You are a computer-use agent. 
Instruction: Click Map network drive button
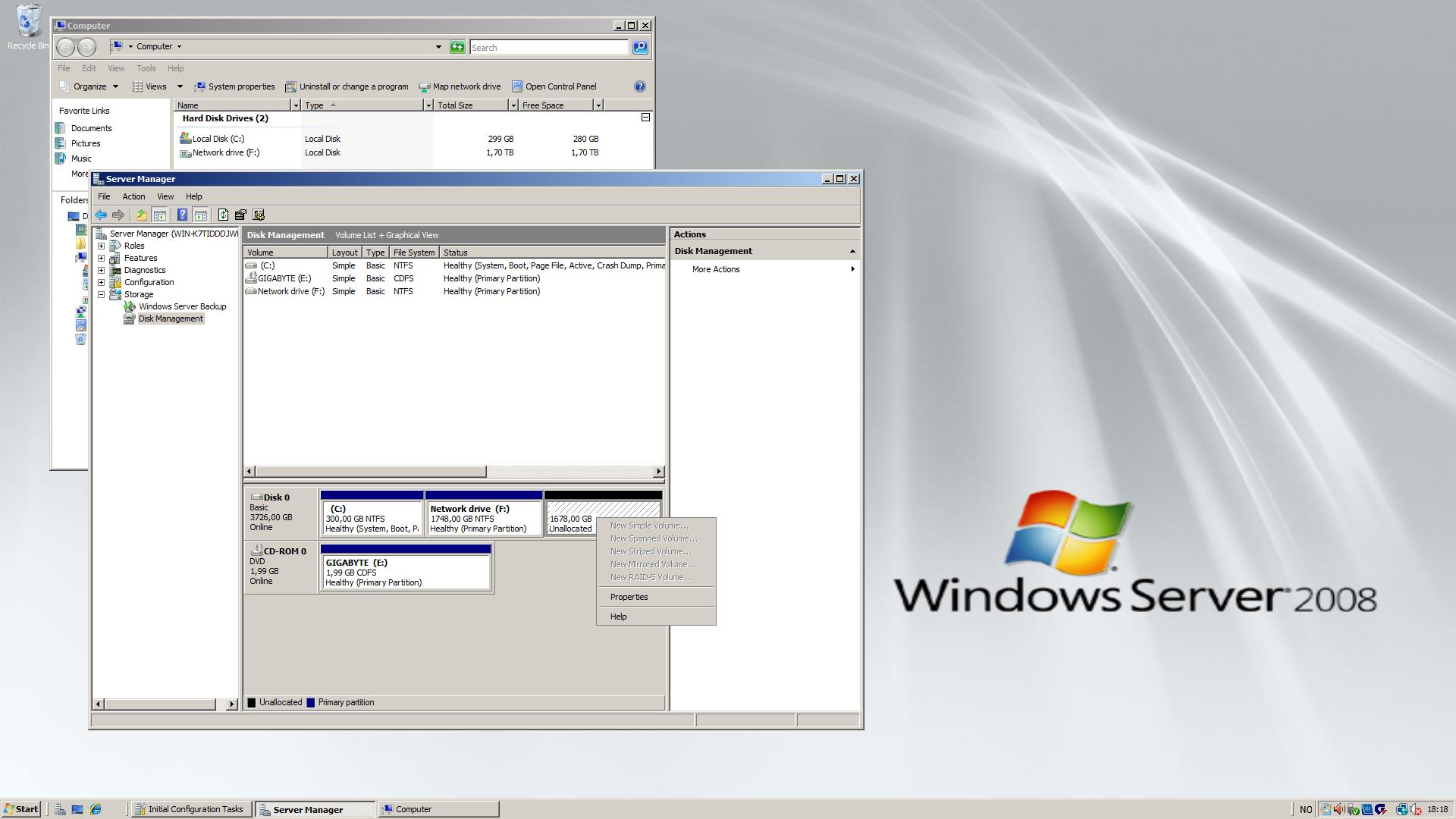pos(460,86)
